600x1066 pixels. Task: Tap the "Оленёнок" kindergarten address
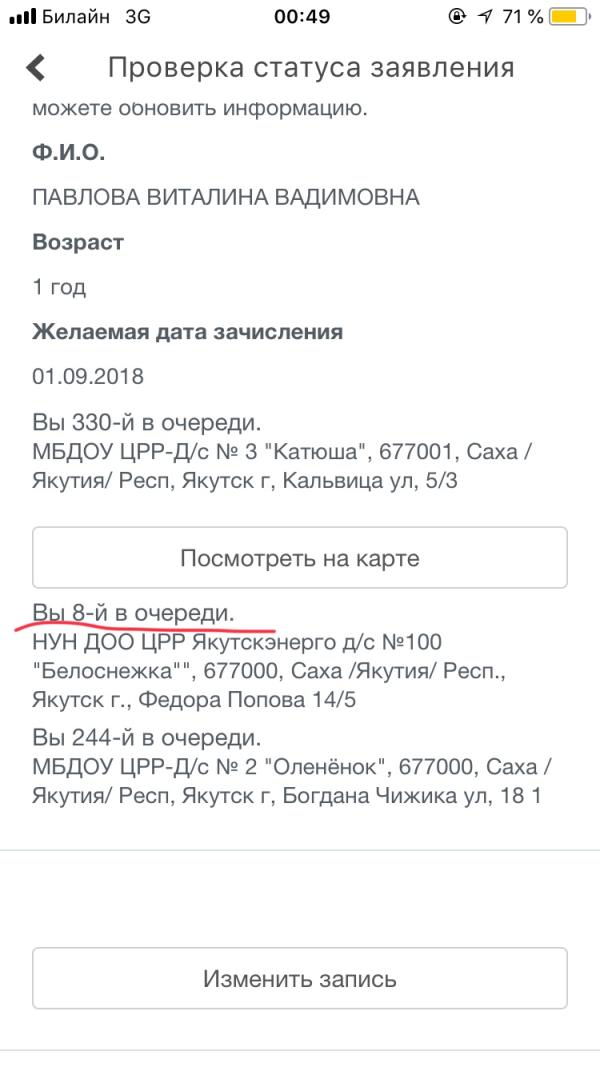tap(291, 782)
